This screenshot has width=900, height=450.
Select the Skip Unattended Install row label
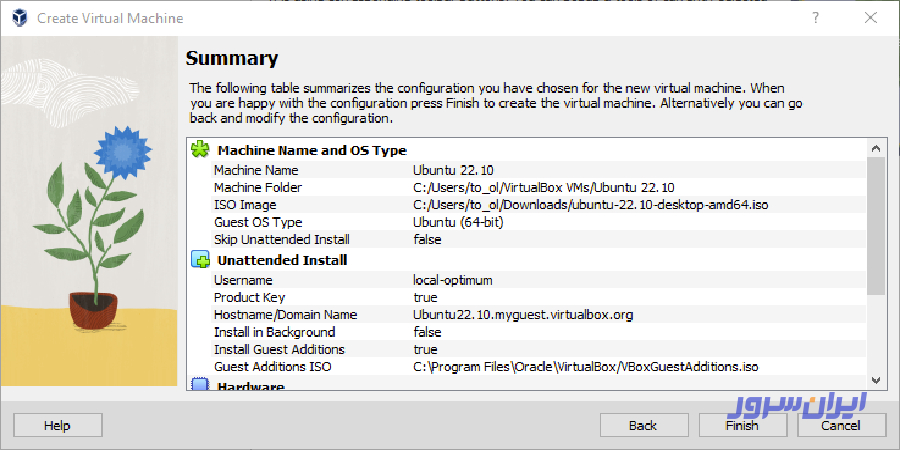click(x=282, y=239)
